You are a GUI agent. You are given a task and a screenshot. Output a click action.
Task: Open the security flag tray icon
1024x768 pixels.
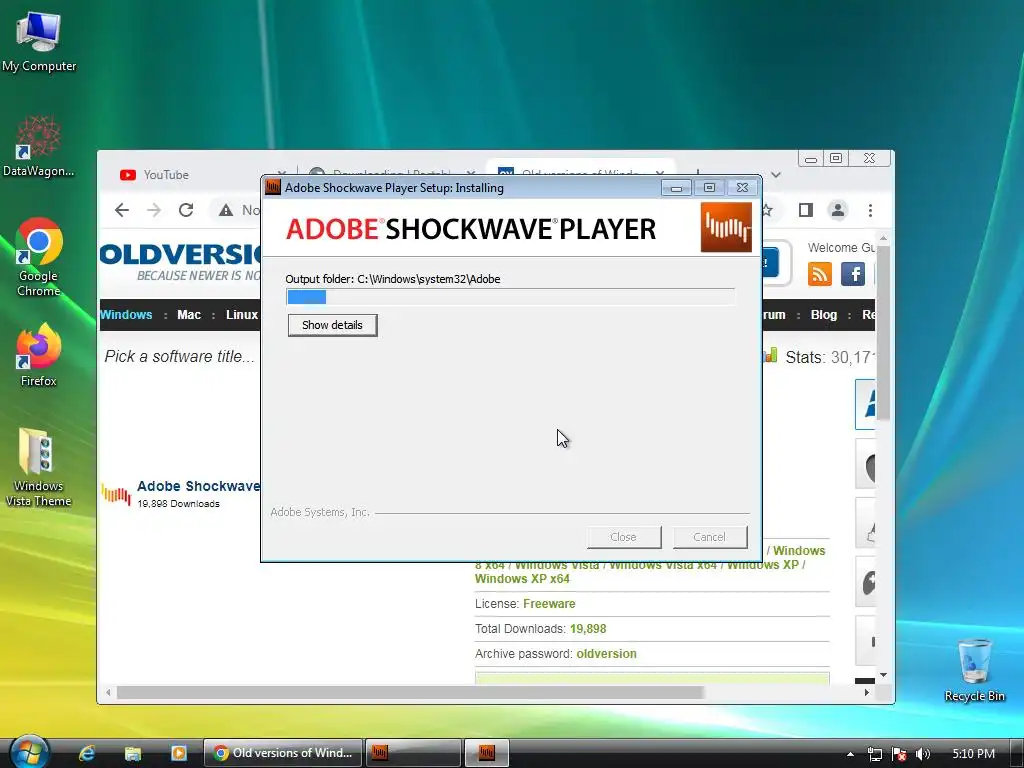click(x=899, y=754)
